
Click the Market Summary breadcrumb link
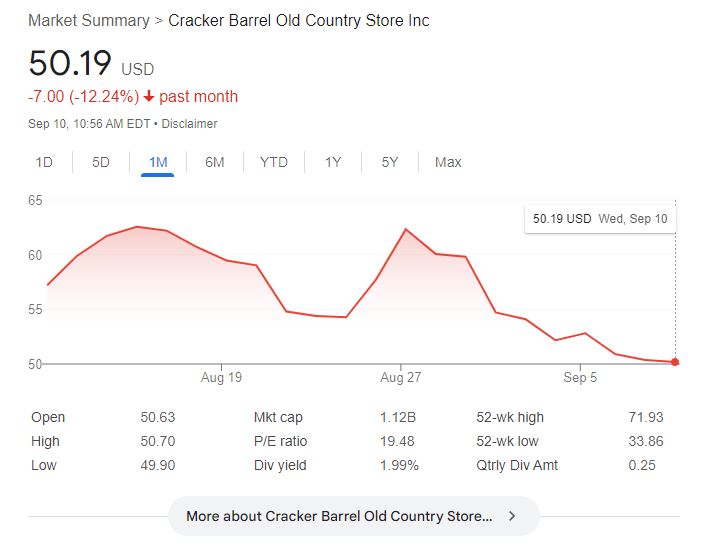88,20
